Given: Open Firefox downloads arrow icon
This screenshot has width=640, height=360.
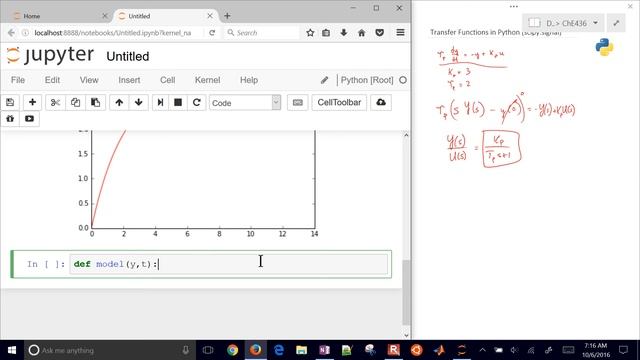Looking at the screenshot, I should pyautogui.click(x=344, y=33).
